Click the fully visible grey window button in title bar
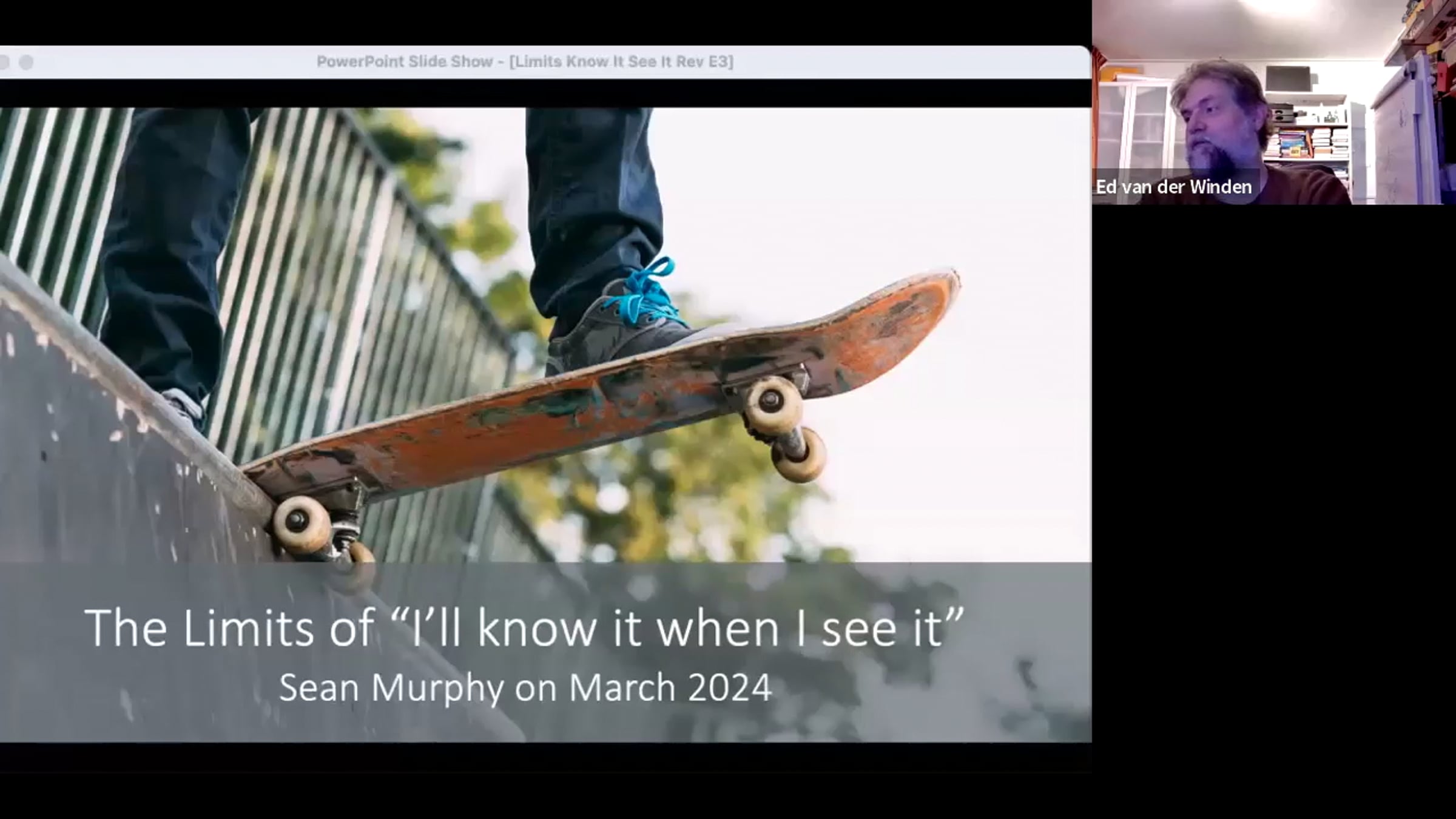The height and width of the screenshot is (819, 1456). pos(26,62)
